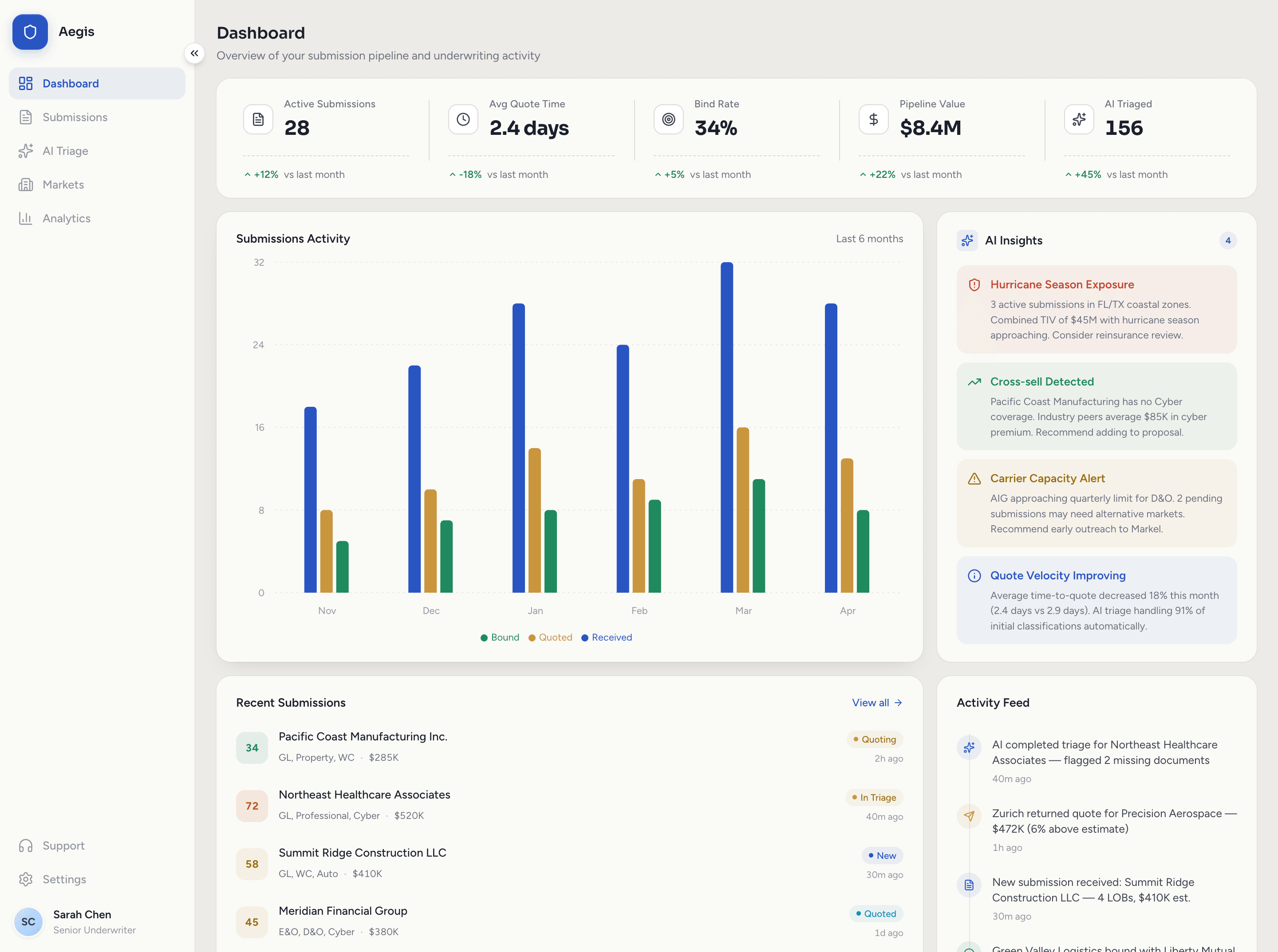Click the new submission document feed icon
Viewport: 1278px width, 952px height.
pyautogui.click(x=969, y=885)
